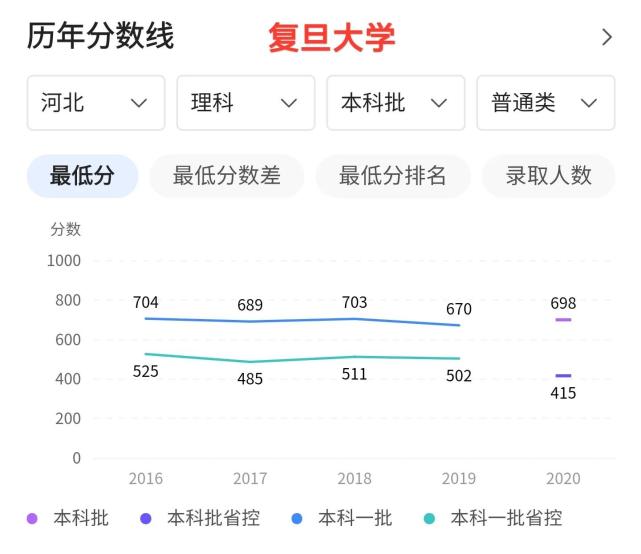Click the 511 data label for 2018
Viewport: 641px width, 554px height.
click(354, 375)
